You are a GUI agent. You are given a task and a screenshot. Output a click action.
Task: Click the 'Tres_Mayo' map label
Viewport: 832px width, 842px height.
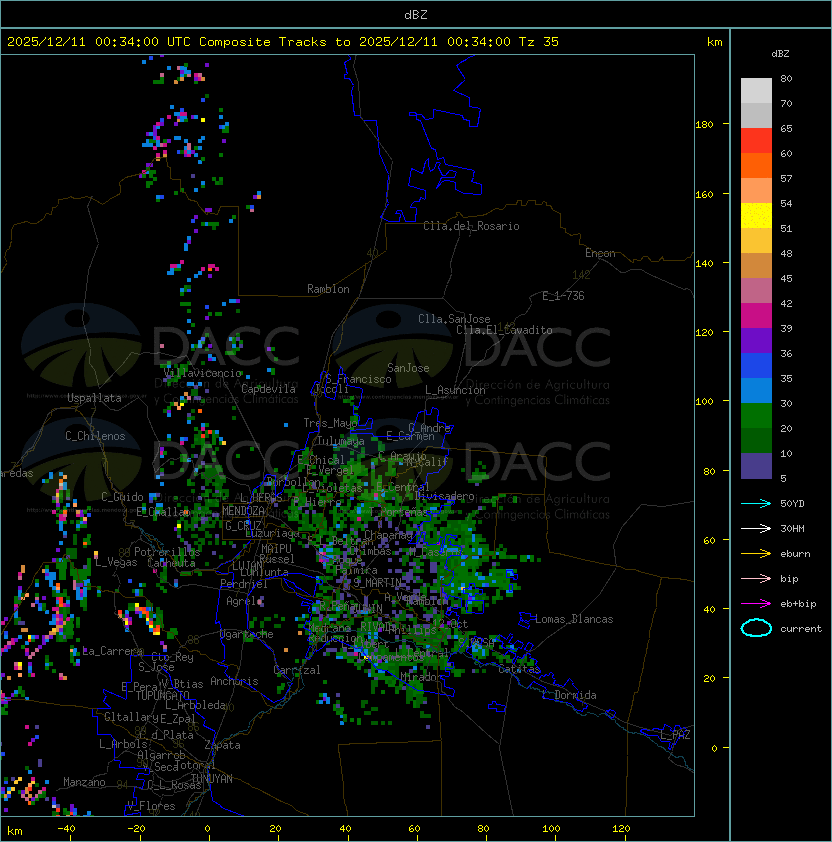click(330, 423)
